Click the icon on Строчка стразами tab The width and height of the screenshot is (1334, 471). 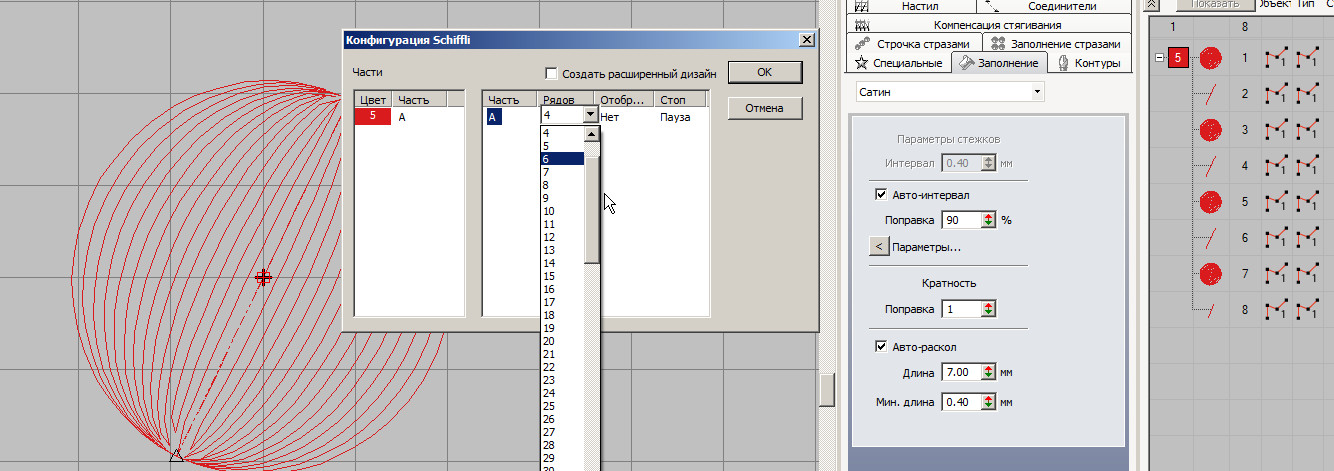pyautogui.click(x=861, y=44)
